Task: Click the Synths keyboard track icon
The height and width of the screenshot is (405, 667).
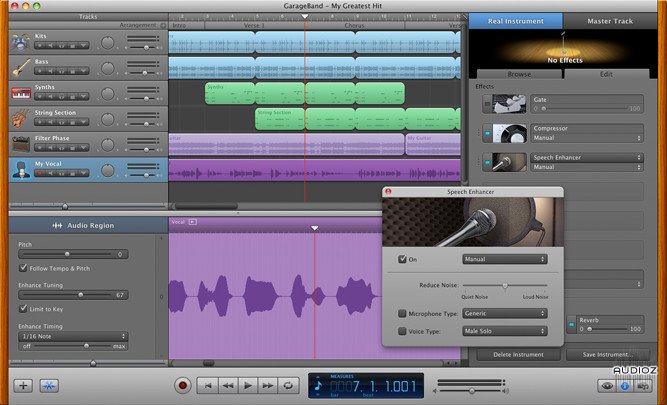Action: (21, 94)
